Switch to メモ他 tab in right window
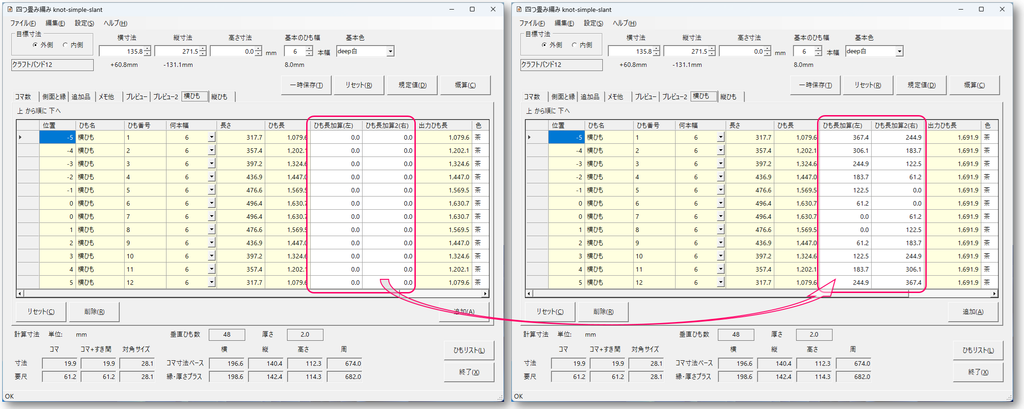Image resolution: width=1024 pixels, height=409 pixels. 617,97
